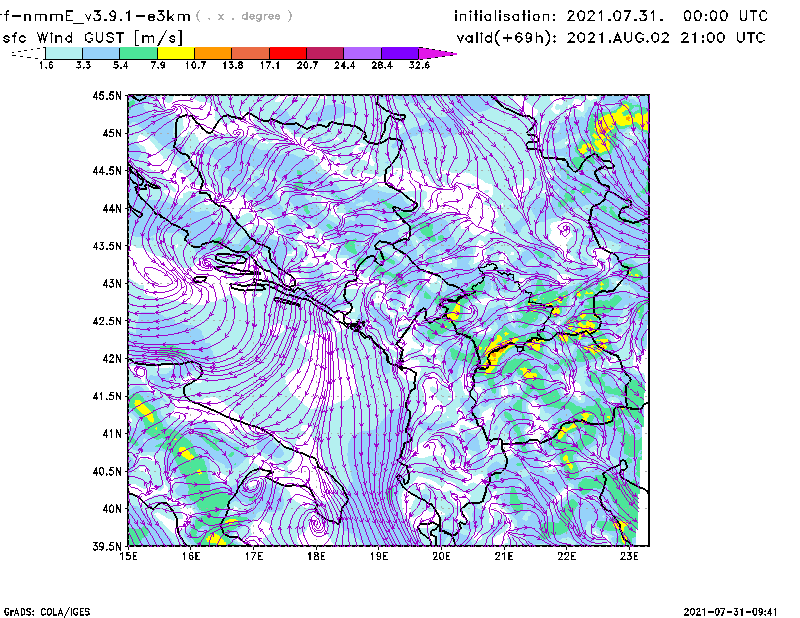Click the legend value '10.7'

tap(195, 65)
